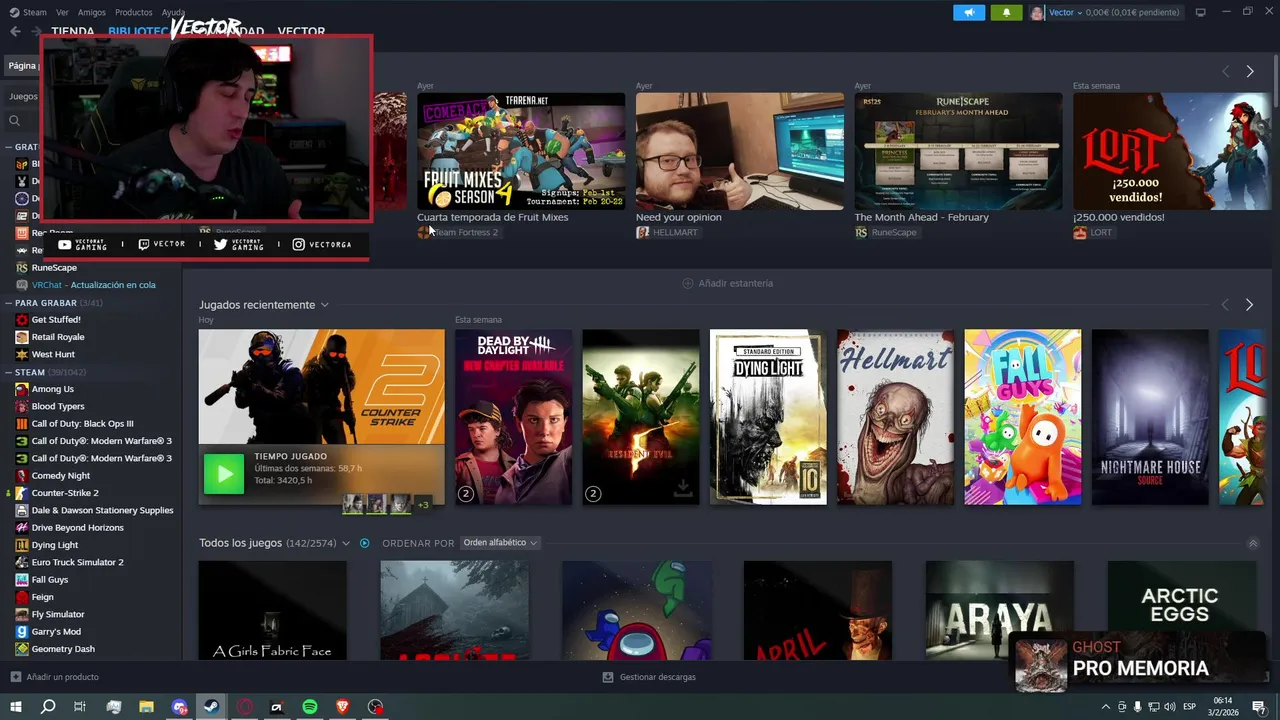Click the HELLMART icon under Need your opinion
This screenshot has height=720, width=1280.
tap(643, 232)
